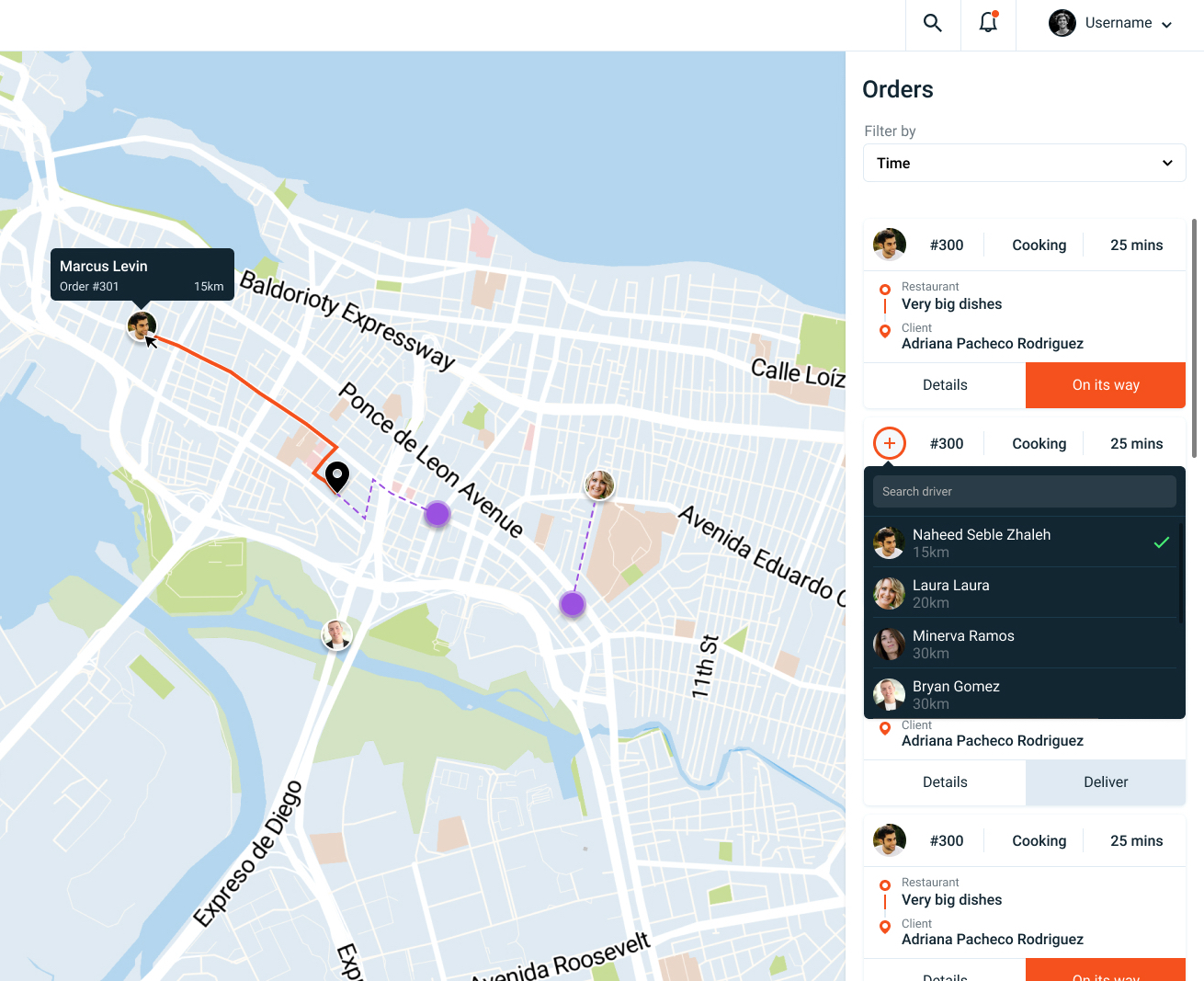Click the orange plus assign-driver icon
Screen dimensions: 1204x981
889,443
